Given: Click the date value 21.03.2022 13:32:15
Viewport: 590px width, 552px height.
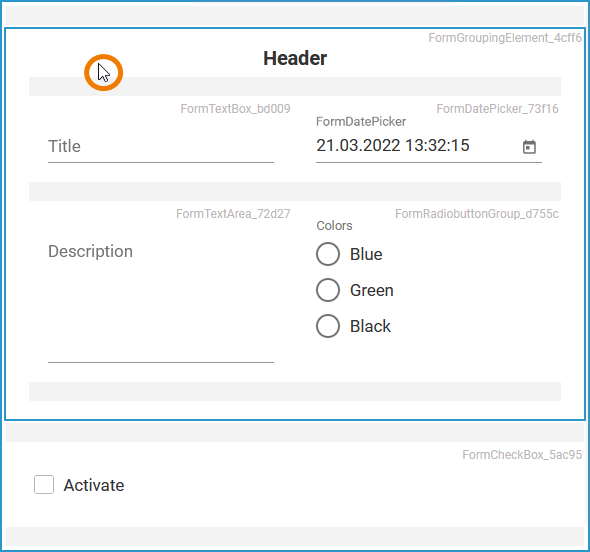Looking at the screenshot, I should pyautogui.click(x=393, y=146).
